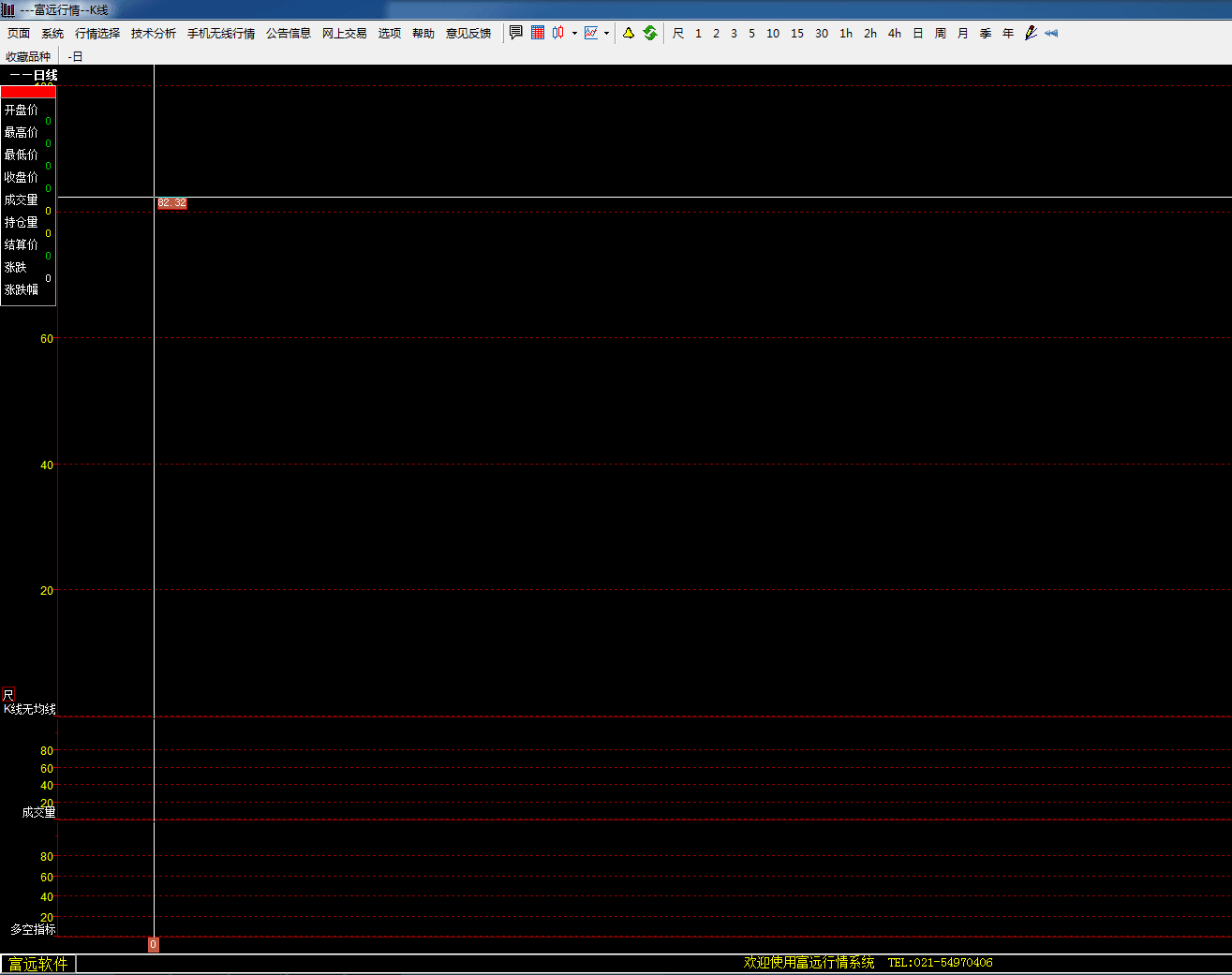Viewport: 1232px width, 975px height.
Task: Expand the line chart icon dropdown arrow
Action: coord(607,33)
